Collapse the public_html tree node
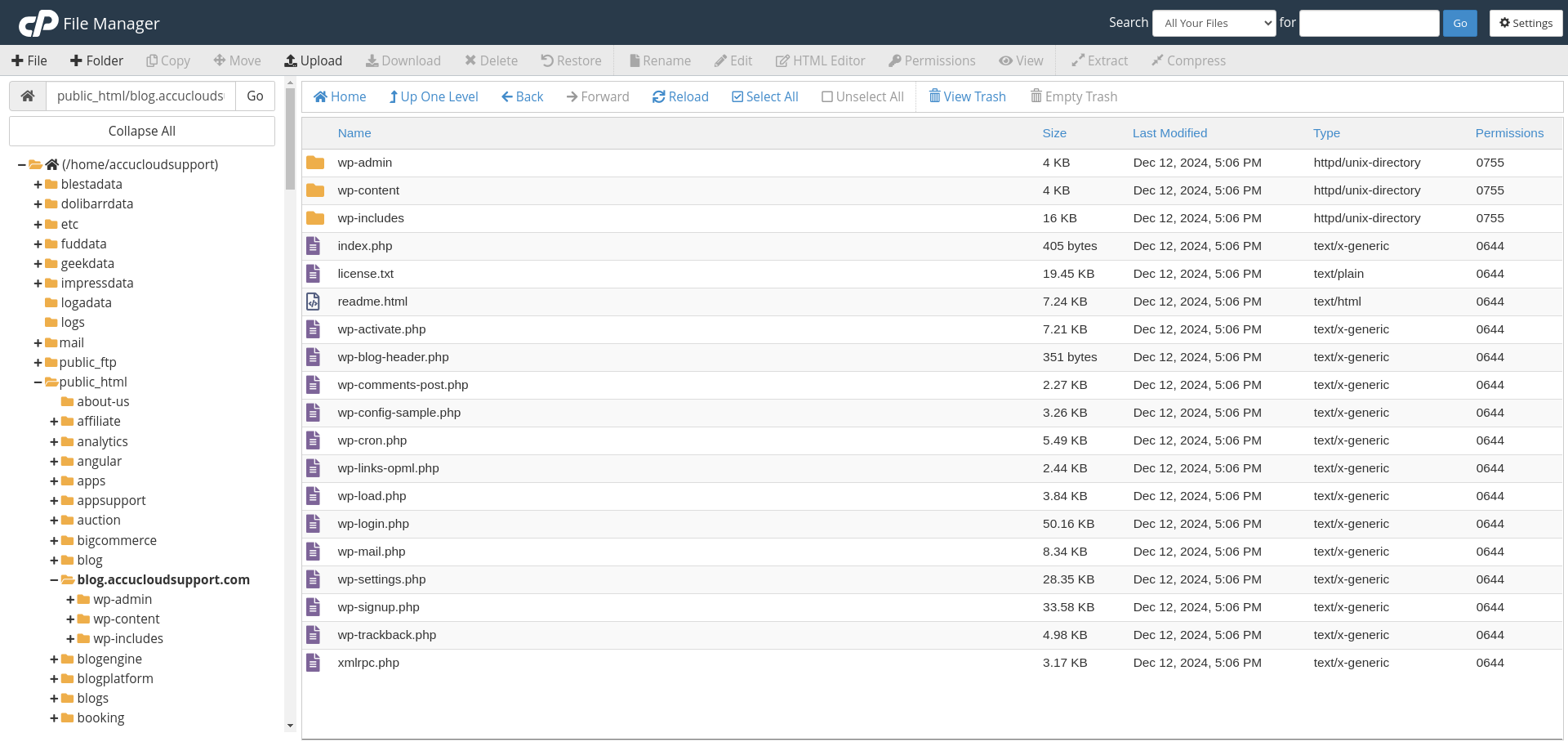 [x=38, y=382]
